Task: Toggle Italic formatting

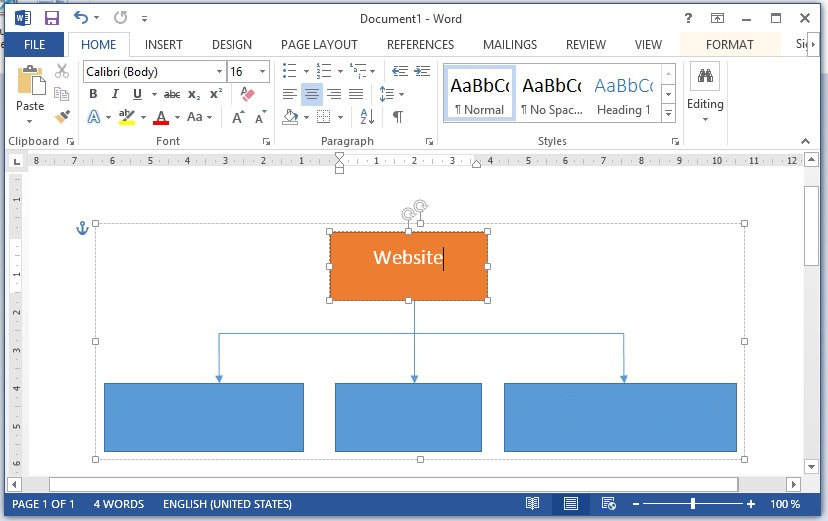Action: click(115, 94)
